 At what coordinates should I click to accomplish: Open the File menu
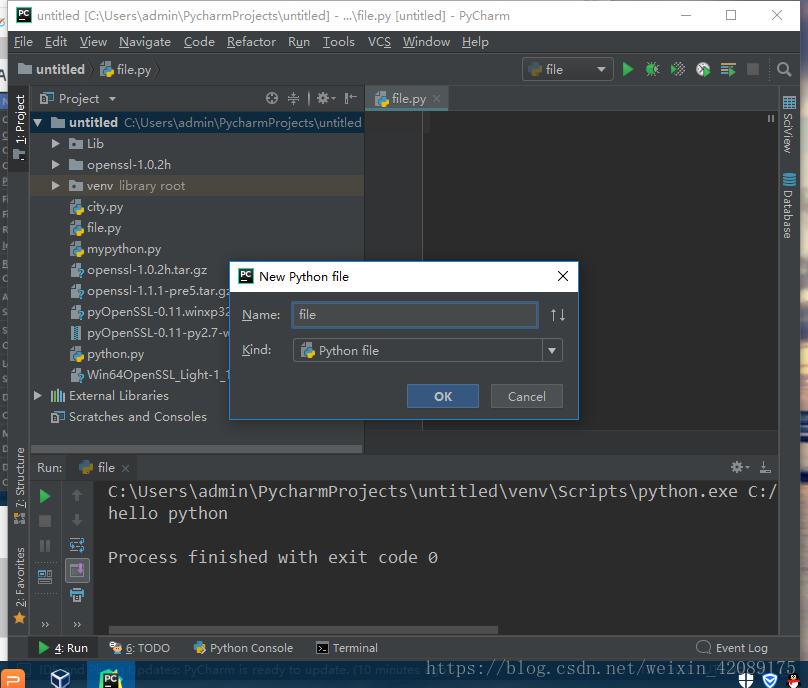[x=23, y=42]
